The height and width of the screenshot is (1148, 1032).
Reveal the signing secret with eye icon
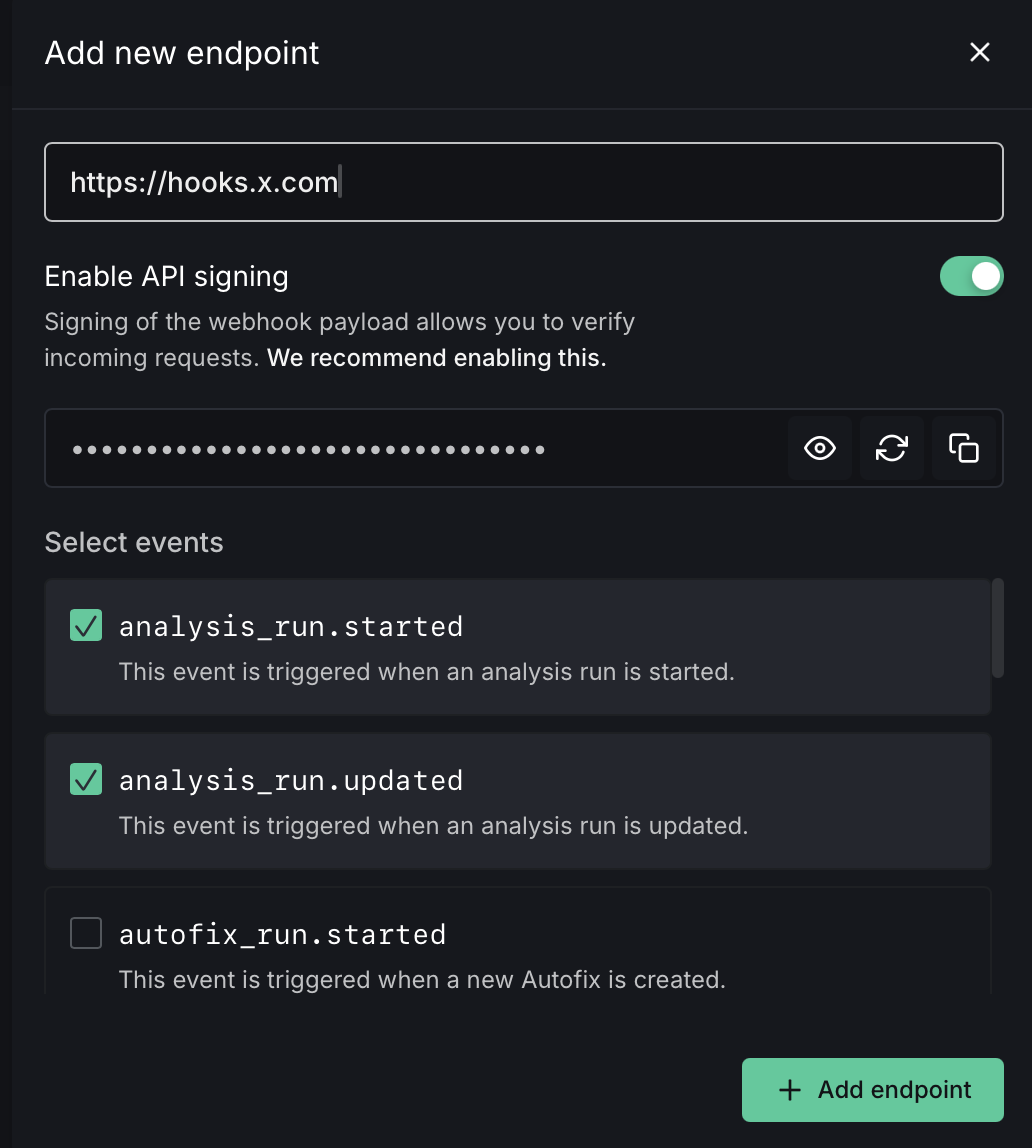pos(820,448)
